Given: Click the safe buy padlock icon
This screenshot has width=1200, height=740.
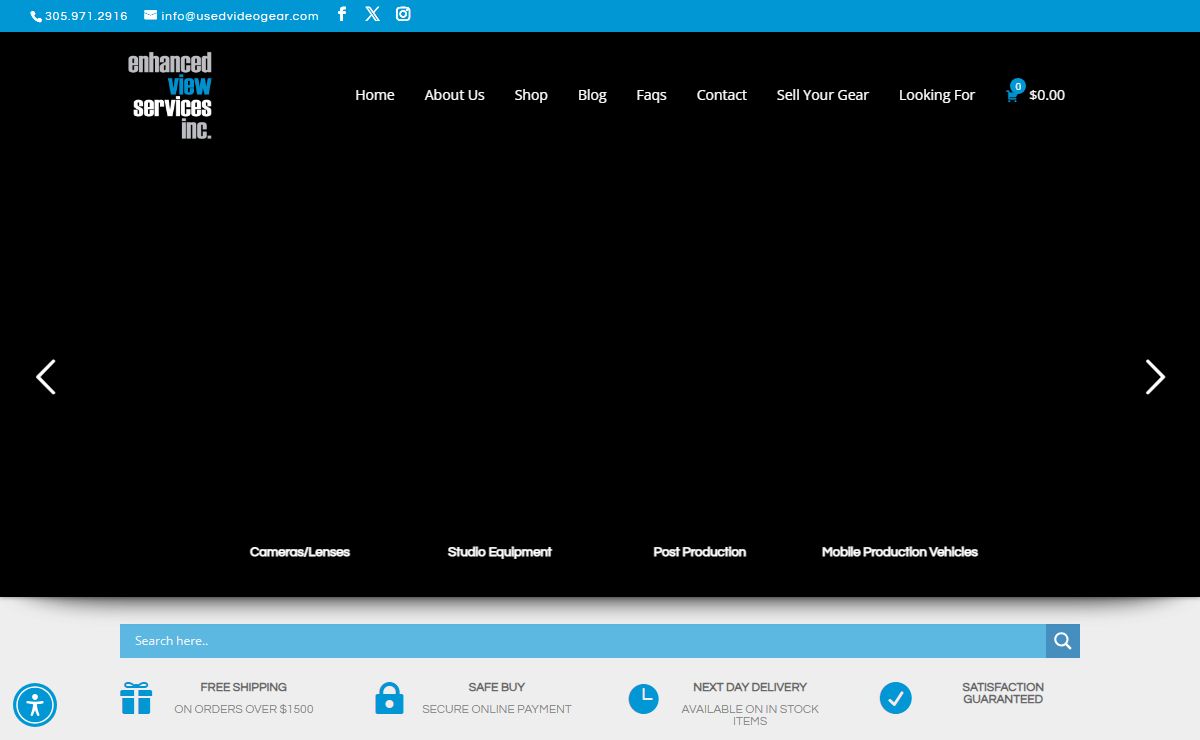Looking at the screenshot, I should tap(389, 698).
